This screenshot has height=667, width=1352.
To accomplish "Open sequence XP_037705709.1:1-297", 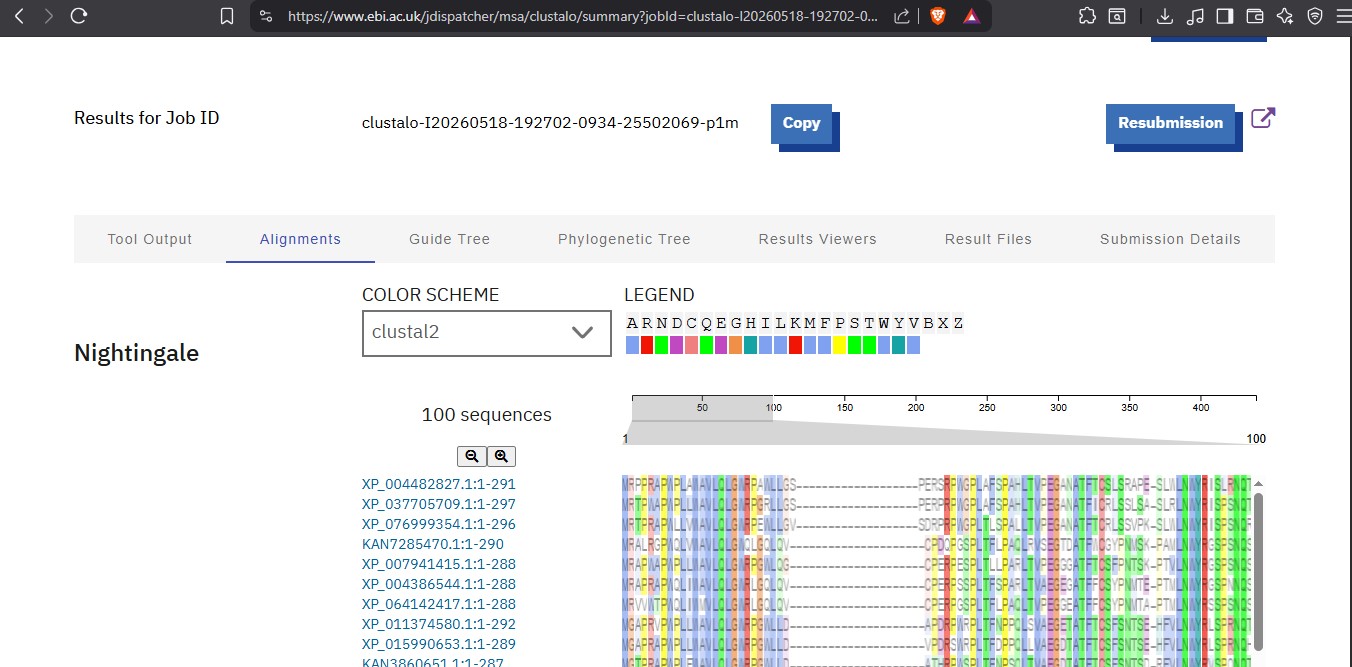I will [x=439, y=504].
